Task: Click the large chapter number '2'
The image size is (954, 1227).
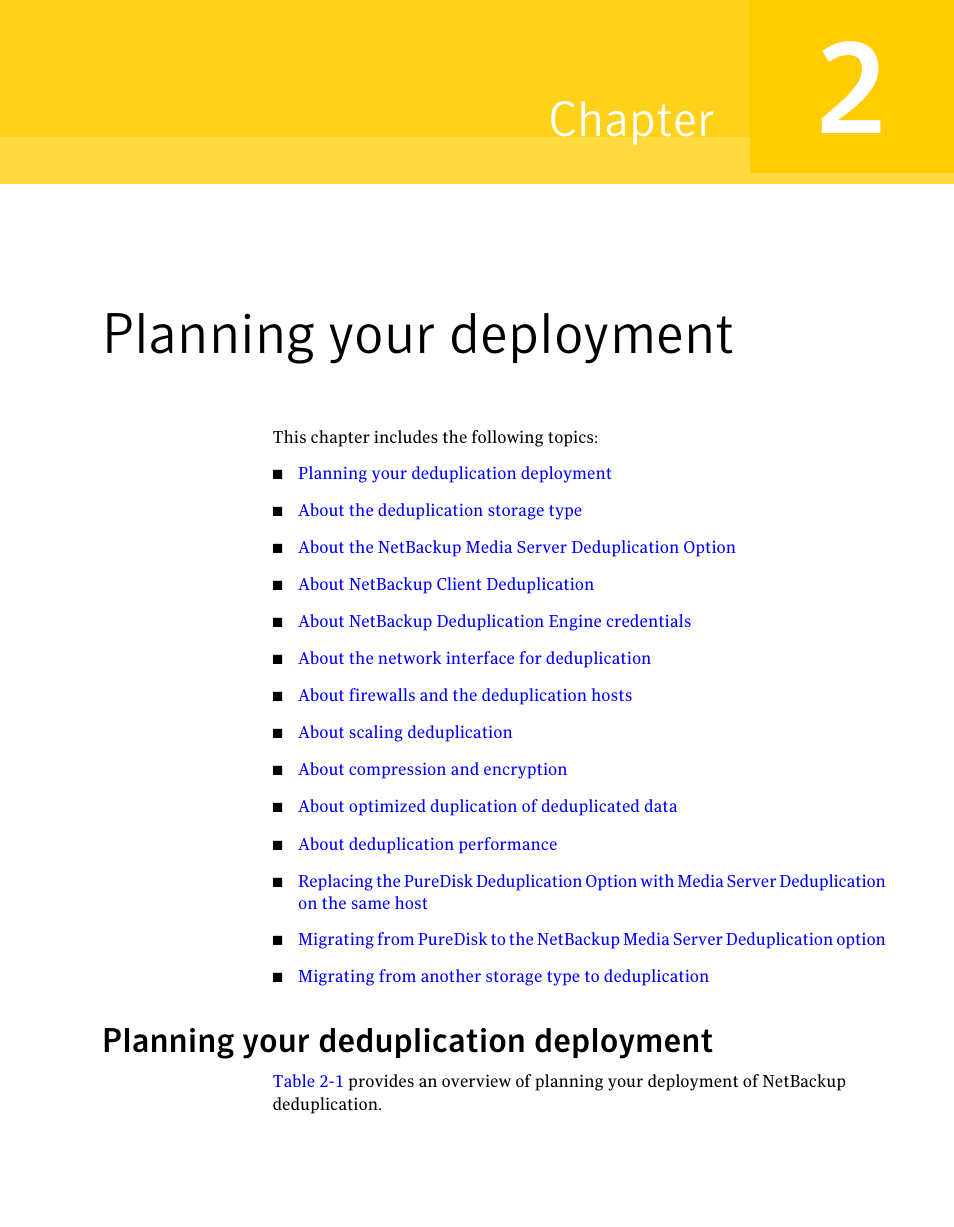Action: (851, 90)
